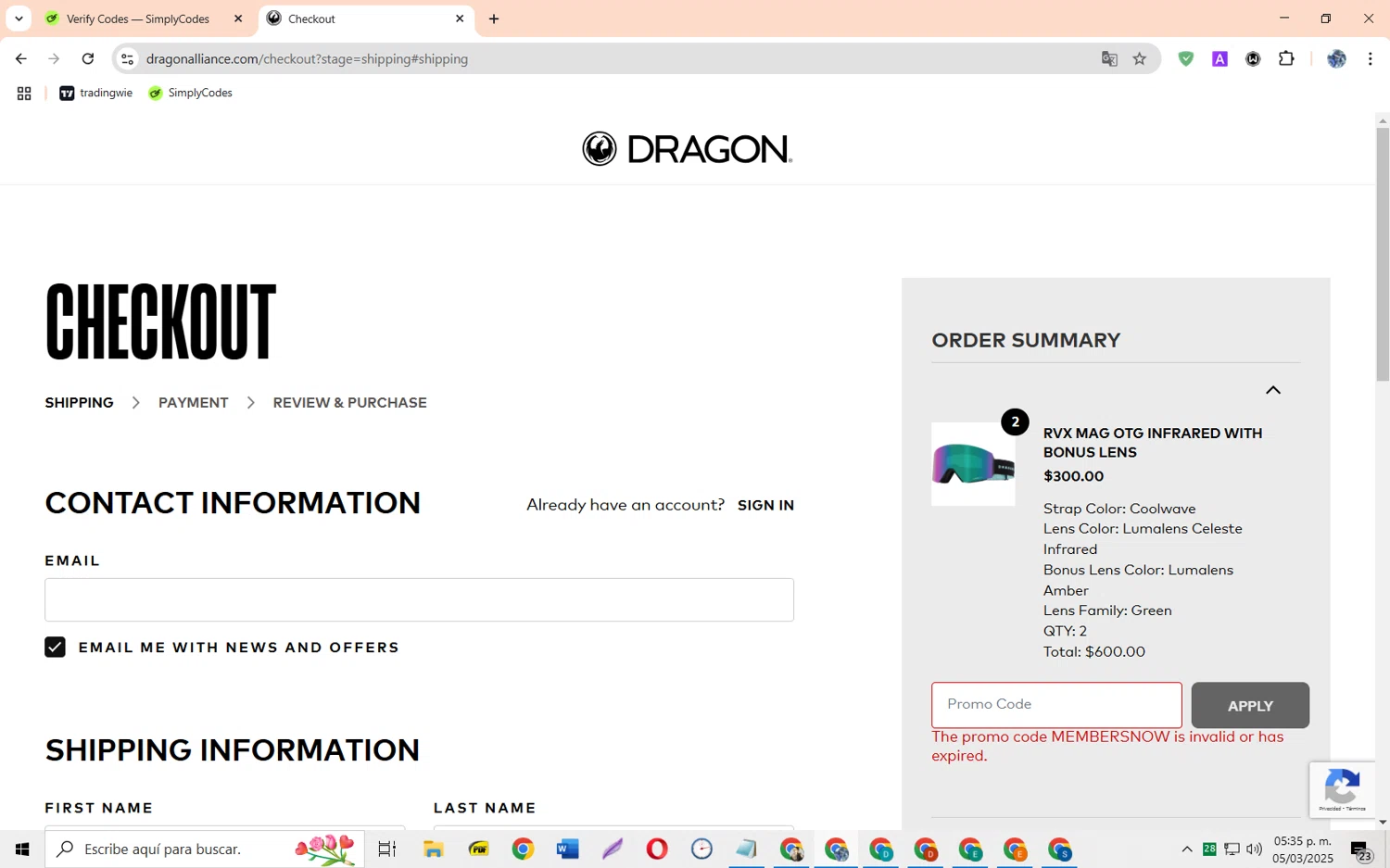Close the Checkout tab
1390x868 pixels.
click(460, 19)
